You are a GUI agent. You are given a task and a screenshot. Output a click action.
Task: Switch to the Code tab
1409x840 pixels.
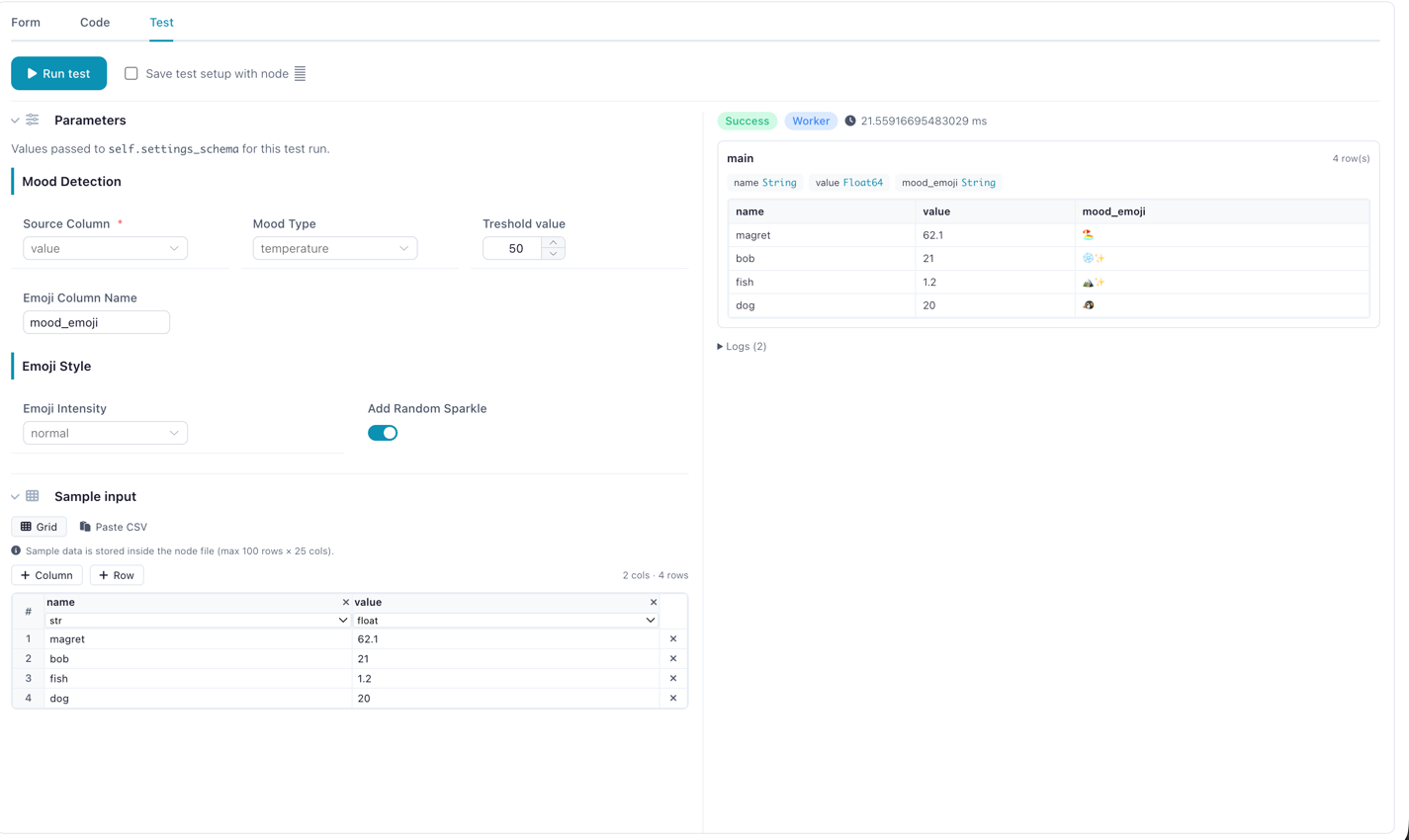coord(95,22)
